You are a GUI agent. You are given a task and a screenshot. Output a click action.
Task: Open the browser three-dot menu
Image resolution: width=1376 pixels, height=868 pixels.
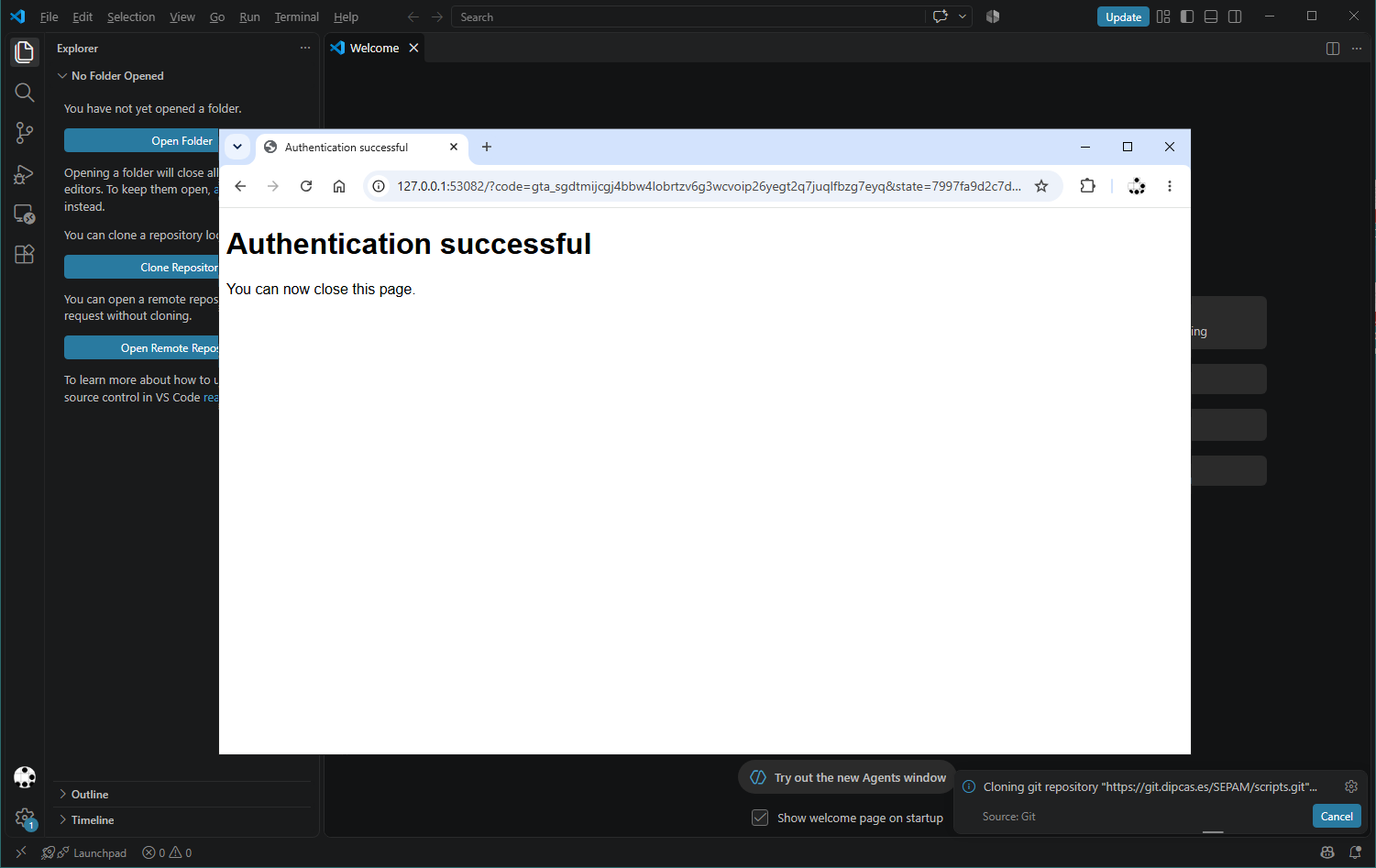(x=1170, y=186)
